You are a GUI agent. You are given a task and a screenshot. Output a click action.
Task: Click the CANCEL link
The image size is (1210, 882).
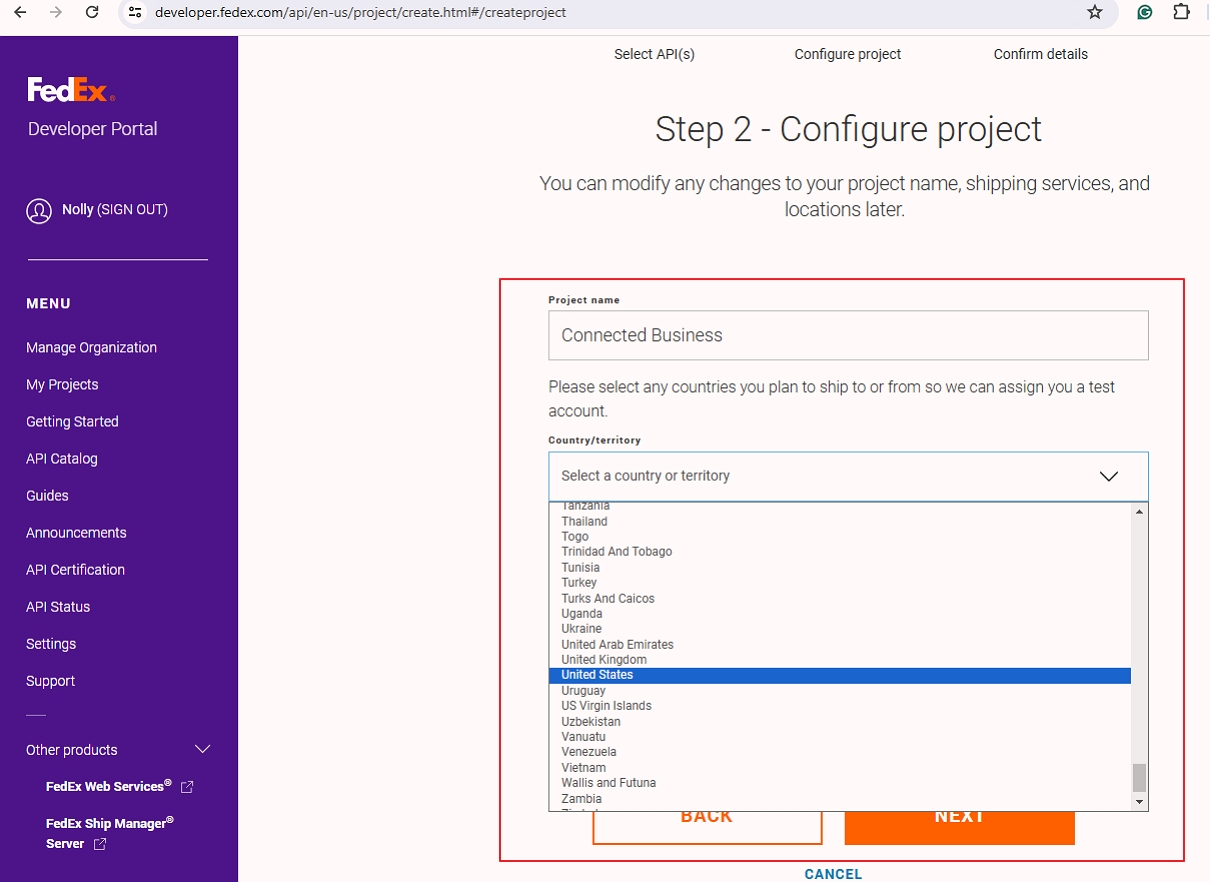pos(833,874)
